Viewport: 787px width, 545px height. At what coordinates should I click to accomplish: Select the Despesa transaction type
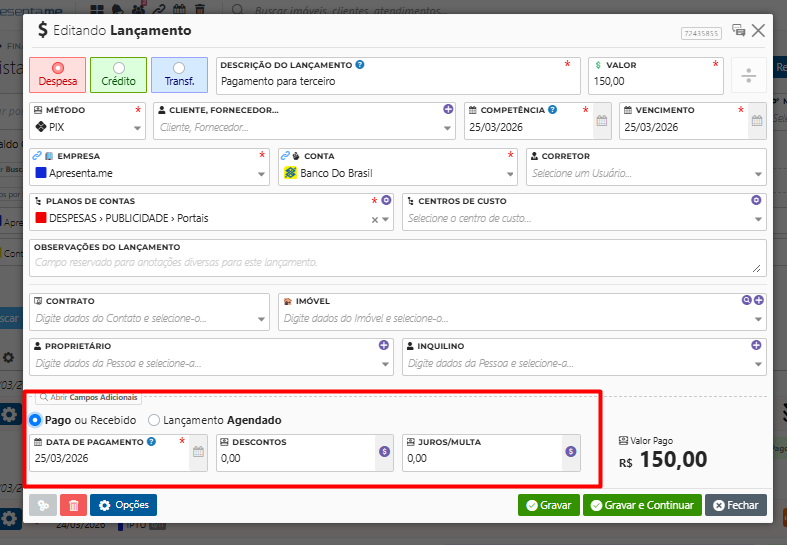(57, 75)
